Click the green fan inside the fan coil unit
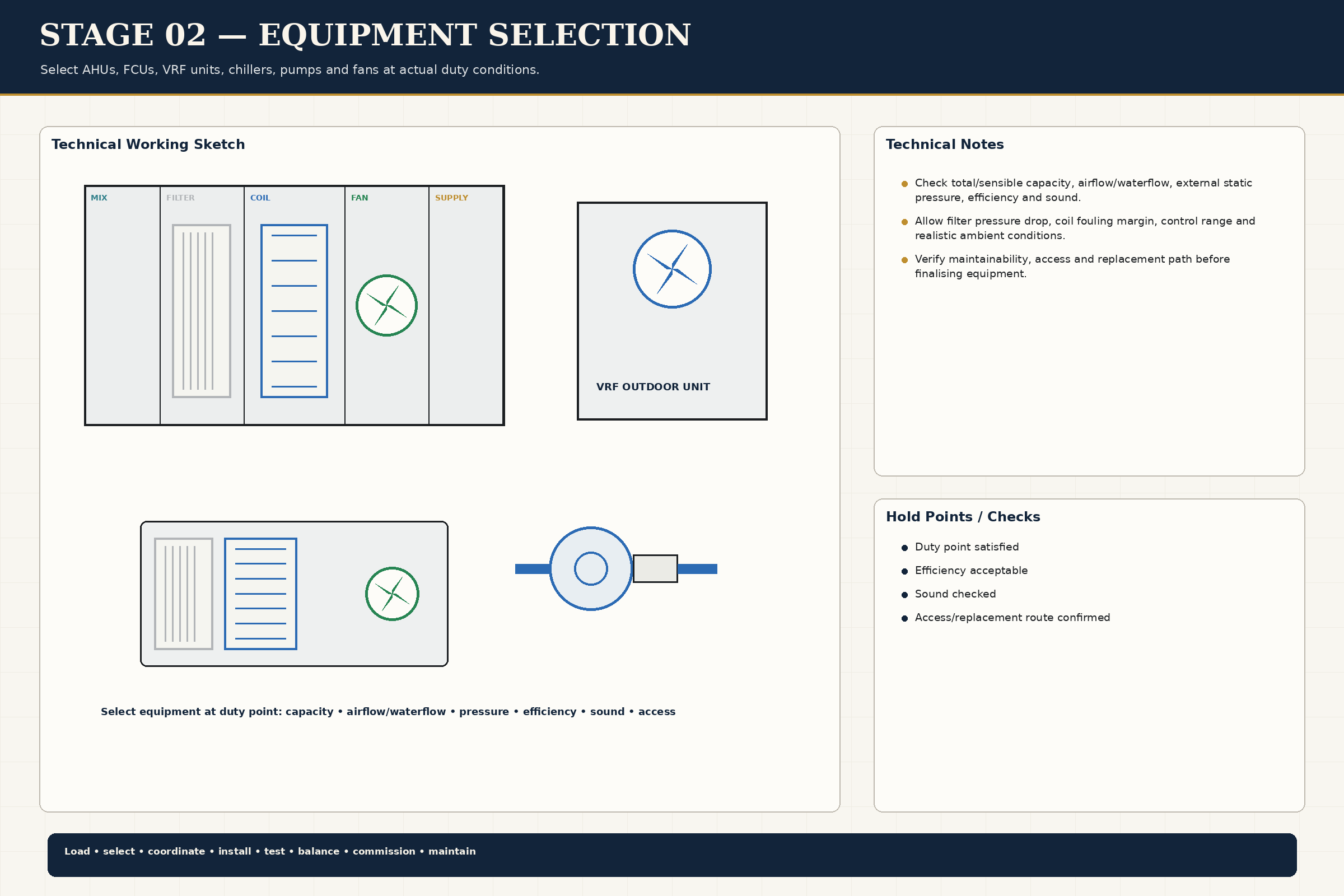The image size is (1344, 896). (x=392, y=594)
